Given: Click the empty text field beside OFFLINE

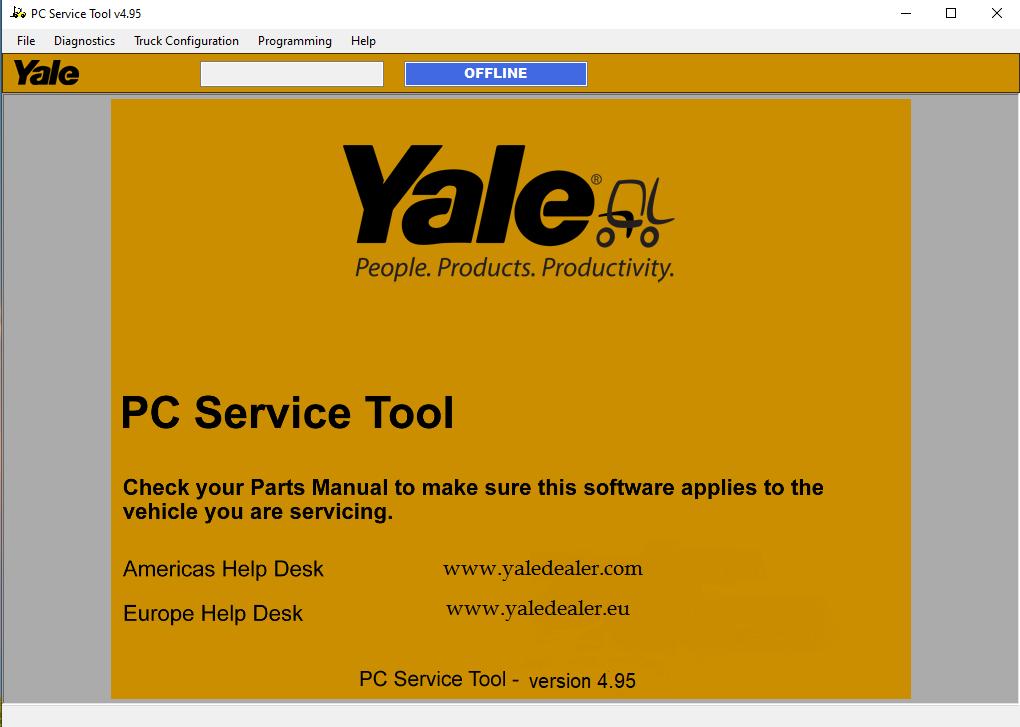Looking at the screenshot, I should coord(292,73).
